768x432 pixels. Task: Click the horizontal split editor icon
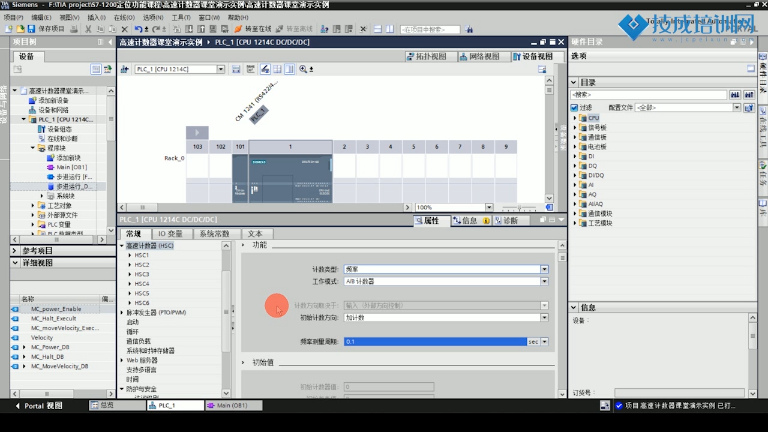click(378, 29)
